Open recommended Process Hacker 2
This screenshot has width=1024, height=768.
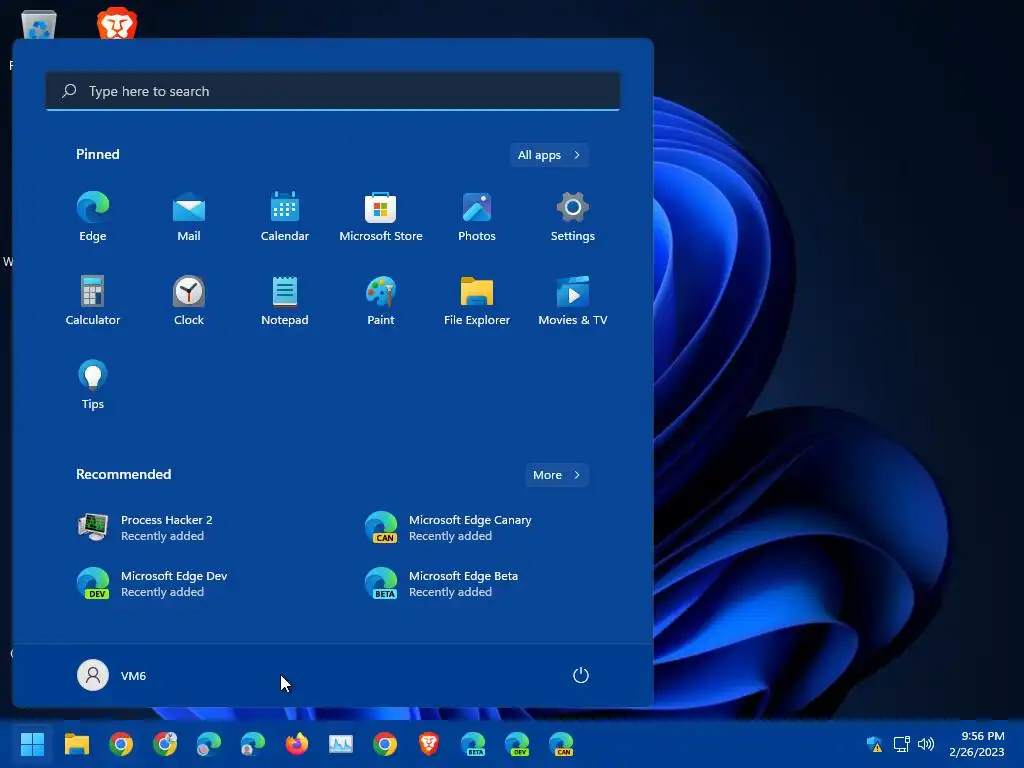(x=146, y=528)
